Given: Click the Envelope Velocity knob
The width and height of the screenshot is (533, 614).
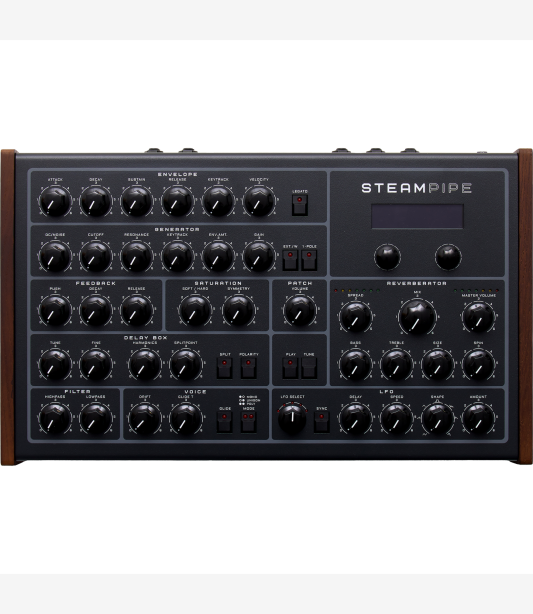Looking at the screenshot, I should (x=259, y=202).
